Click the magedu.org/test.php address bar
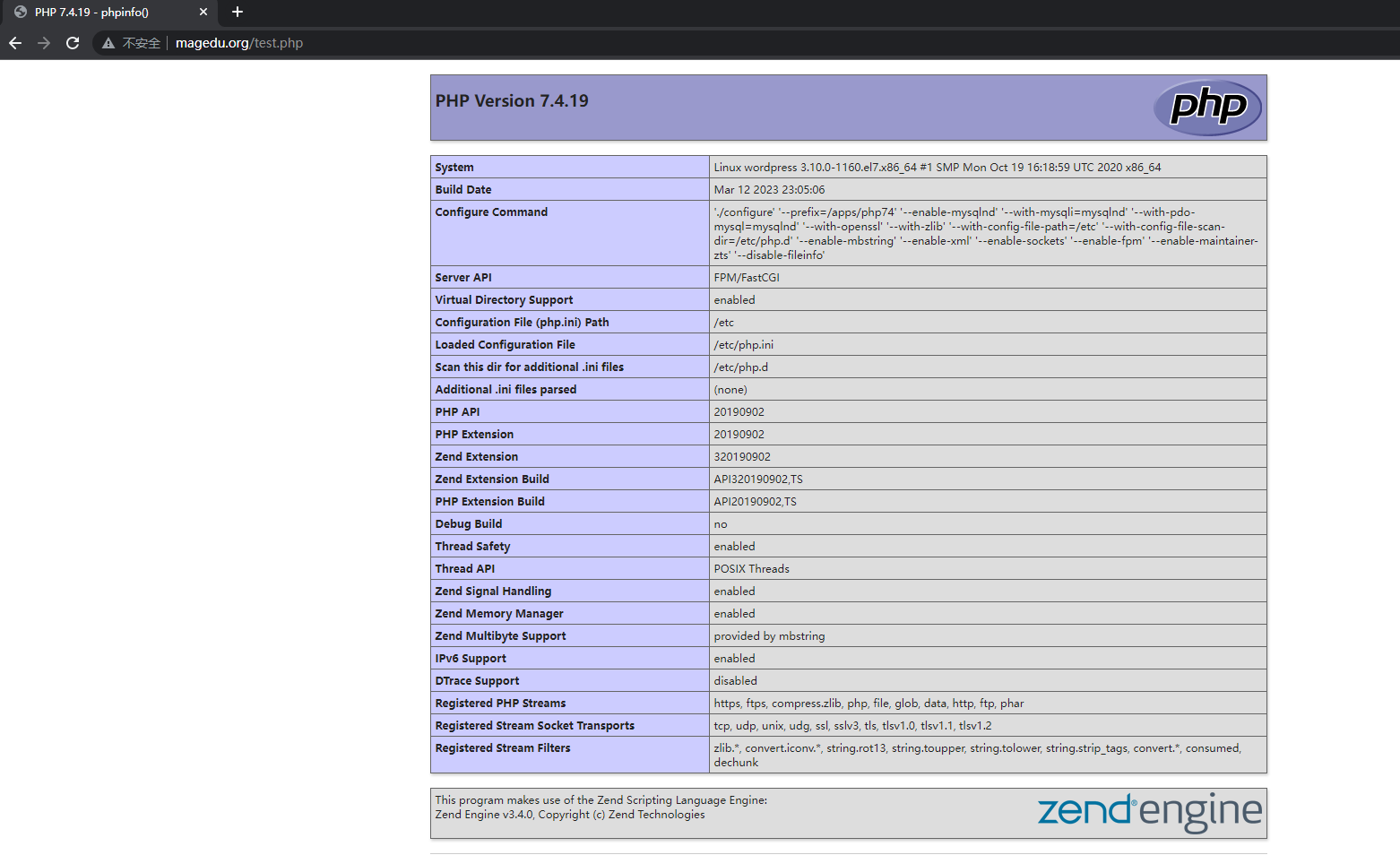1400x855 pixels. (x=239, y=43)
